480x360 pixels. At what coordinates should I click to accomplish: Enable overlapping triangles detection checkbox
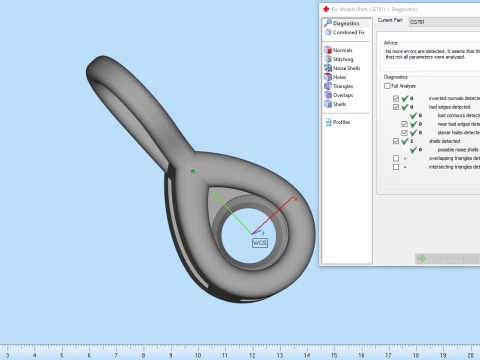point(396,158)
